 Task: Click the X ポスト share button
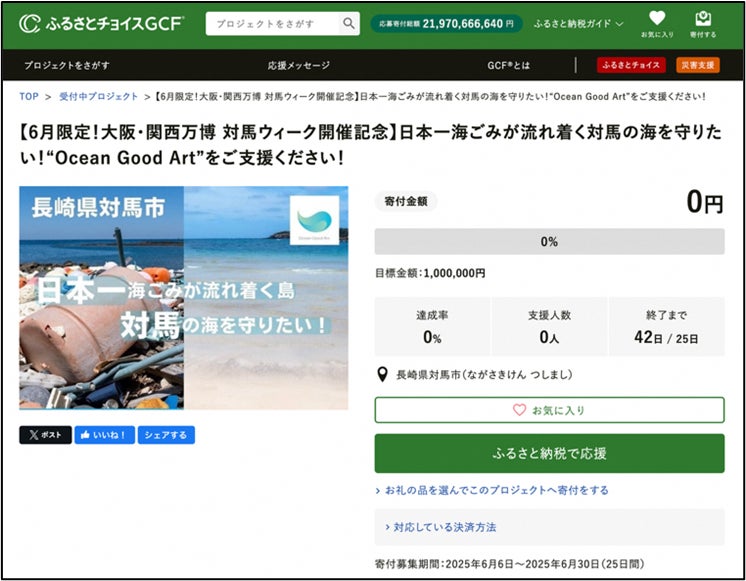click(x=45, y=435)
